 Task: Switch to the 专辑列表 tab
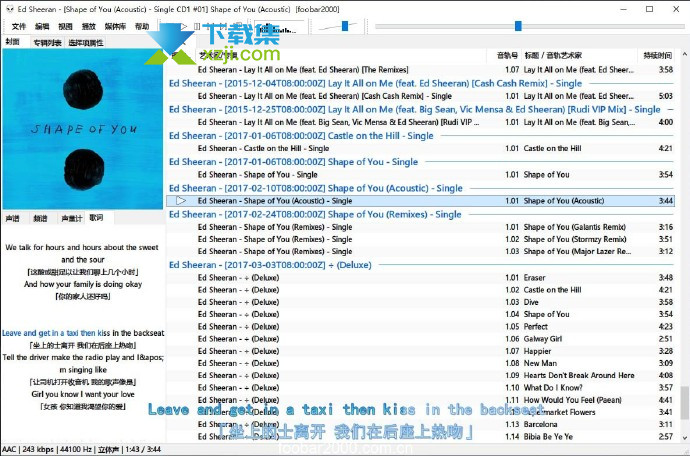[x=47, y=43]
